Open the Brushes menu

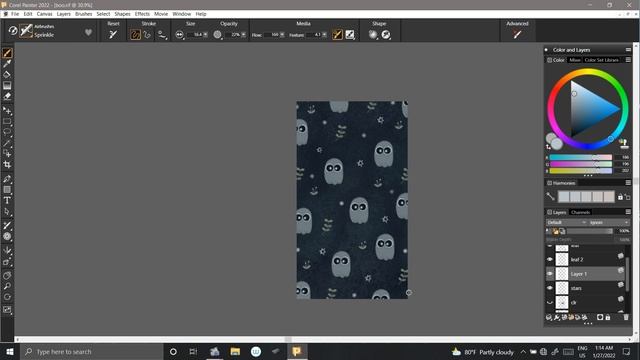click(84, 14)
